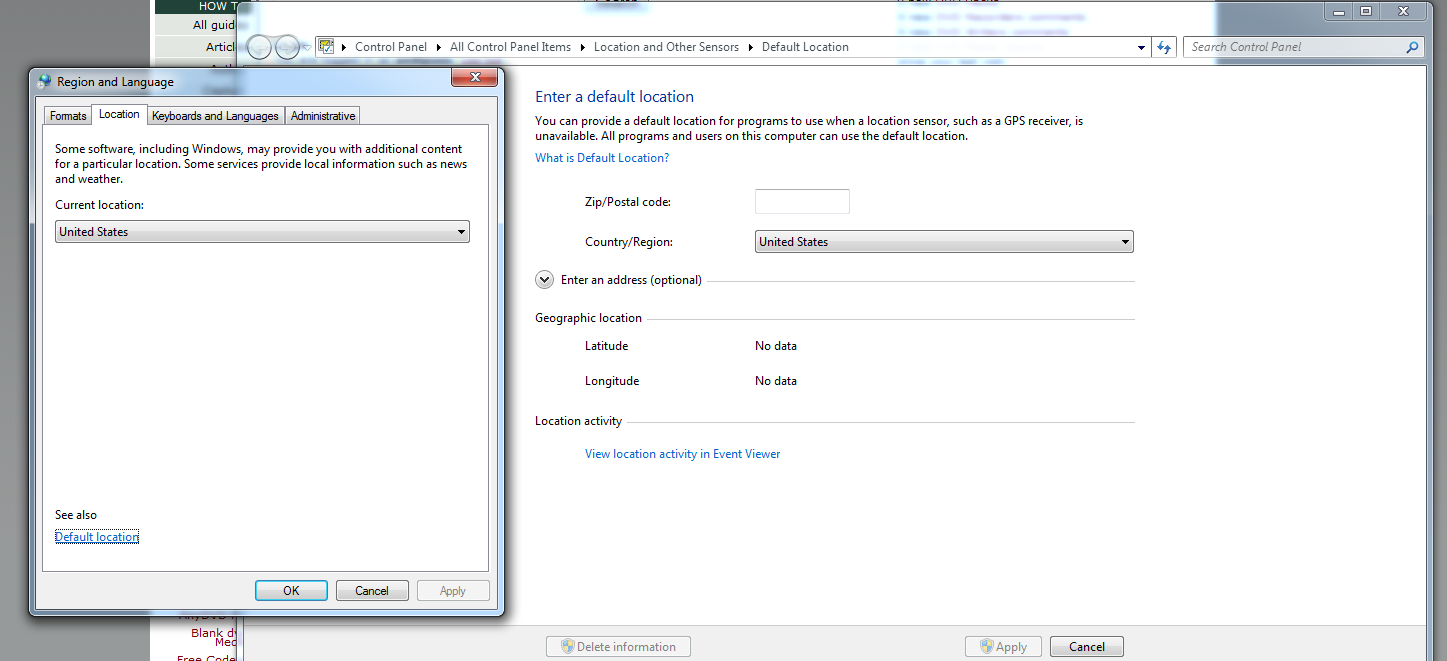
Task: Click Cancel in the Default Location window
Action: (1087, 647)
